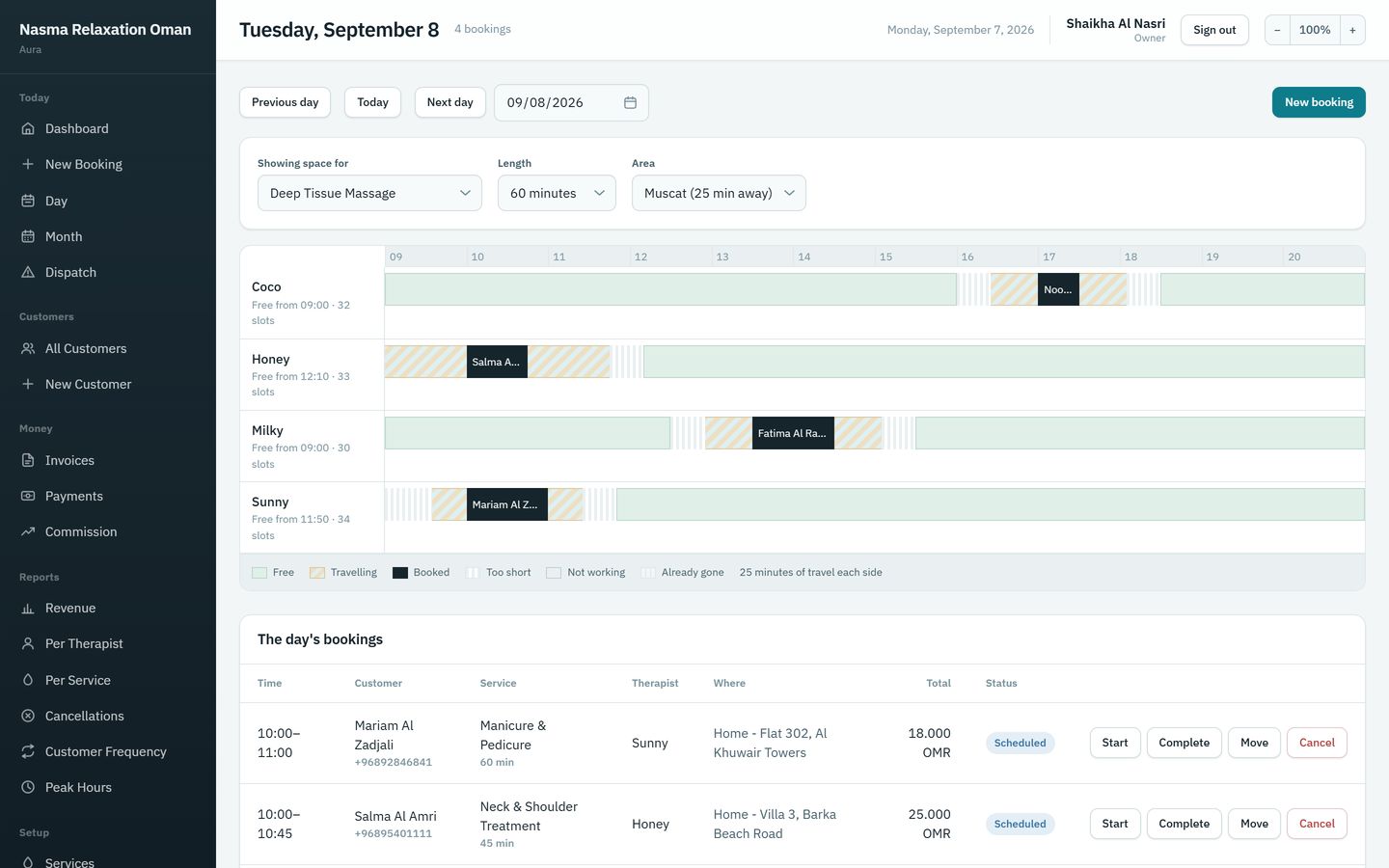
Task: Select the Noo... booked block for Coco
Action: [x=1058, y=289]
